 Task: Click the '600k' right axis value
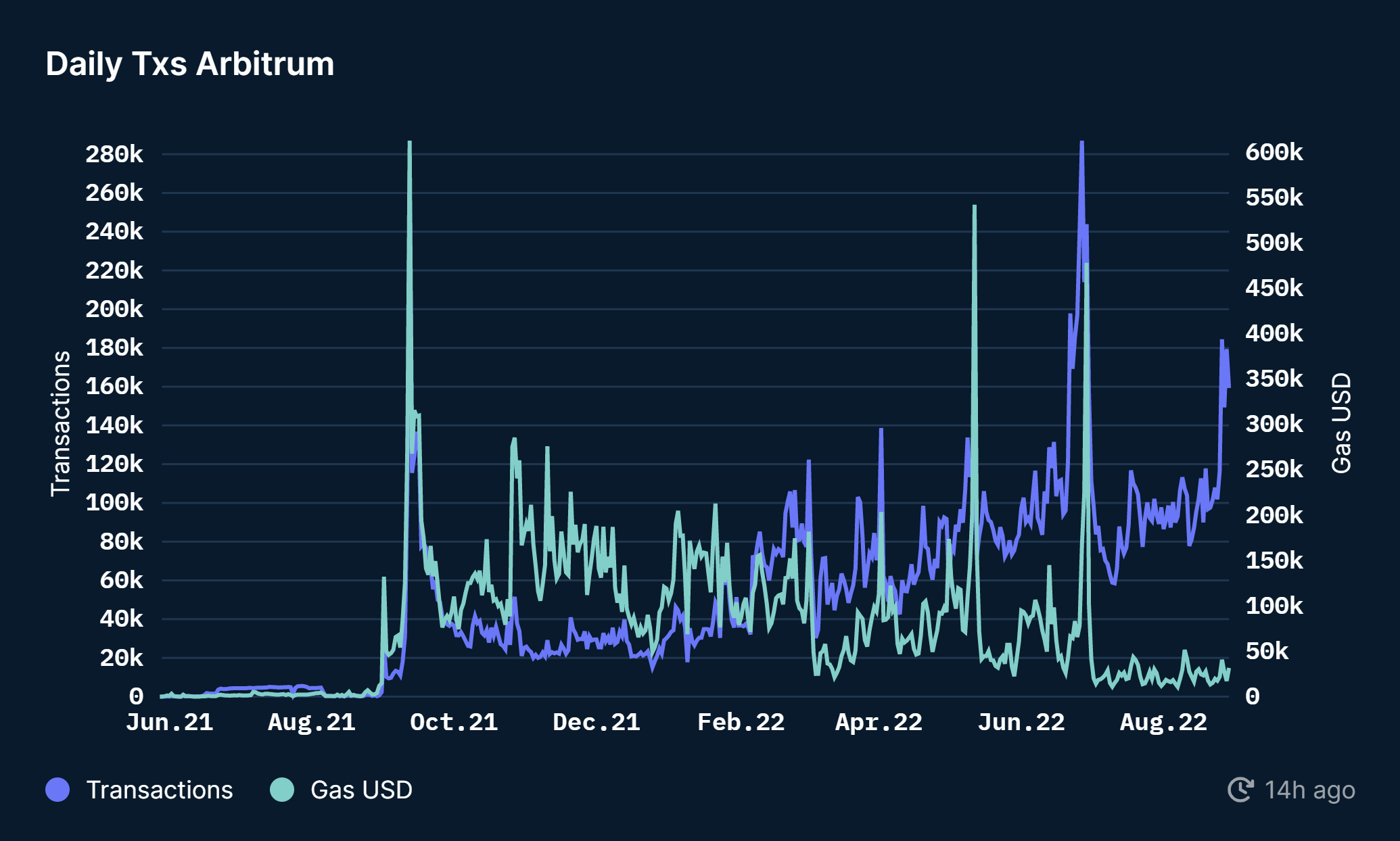coord(1274,152)
